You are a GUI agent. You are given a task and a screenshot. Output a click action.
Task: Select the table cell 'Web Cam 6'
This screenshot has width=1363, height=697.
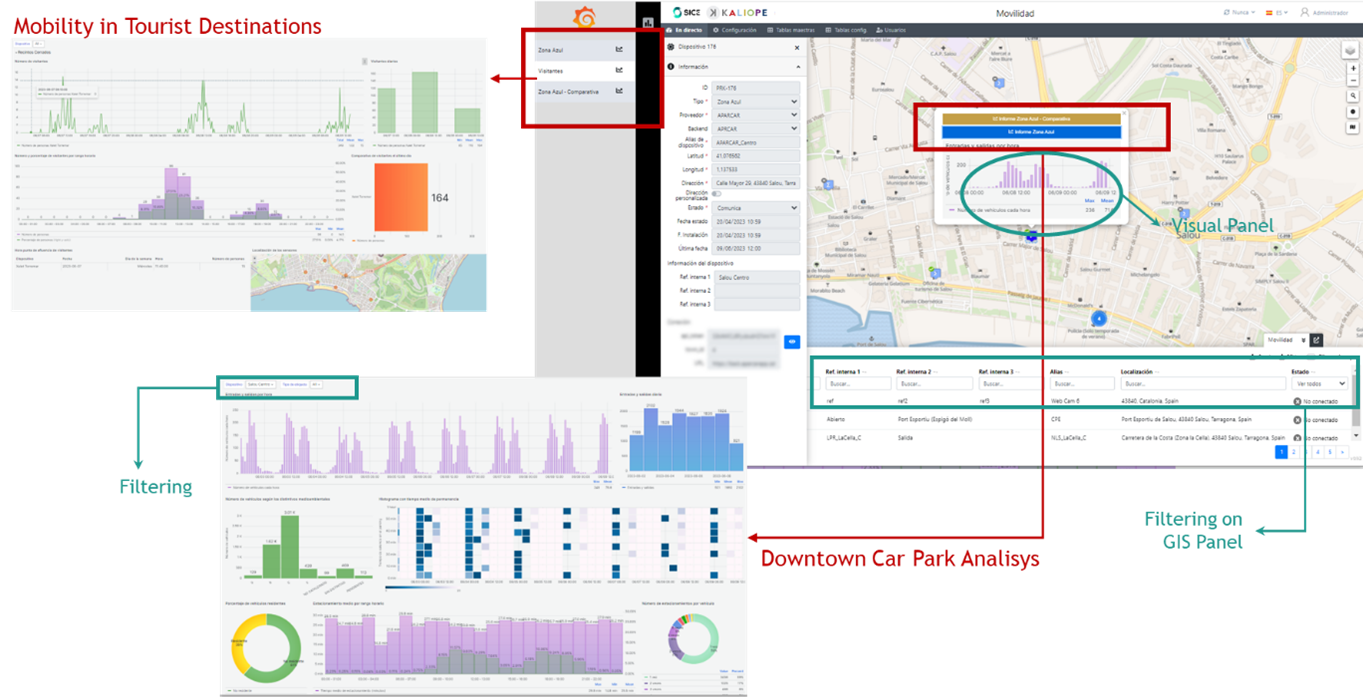(1066, 401)
